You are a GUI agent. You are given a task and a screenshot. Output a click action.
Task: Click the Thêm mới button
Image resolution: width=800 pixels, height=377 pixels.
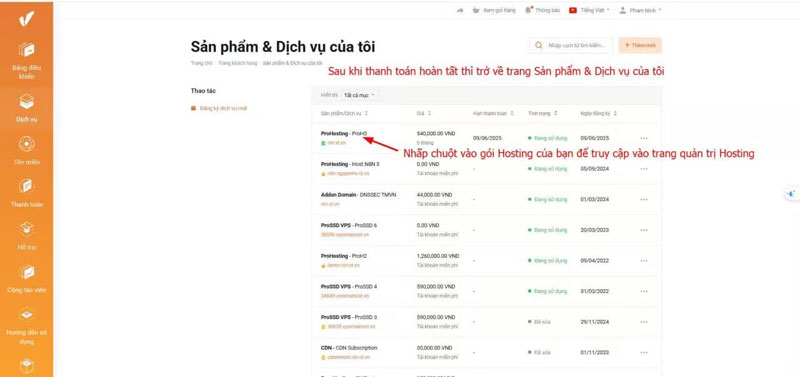coord(640,45)
